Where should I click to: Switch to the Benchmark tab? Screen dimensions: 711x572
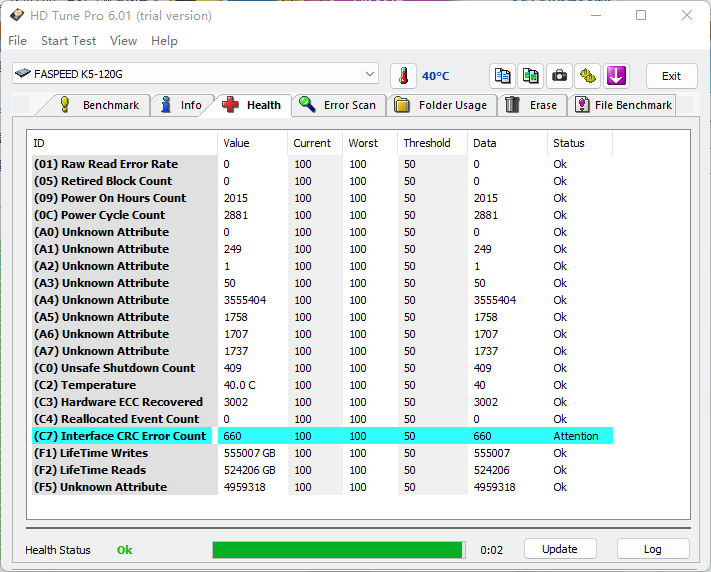[99, 105]
